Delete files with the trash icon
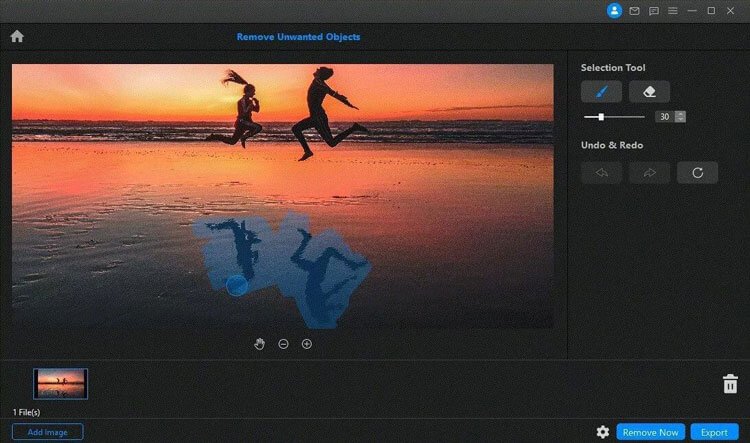This screenshot has height=443, width=750. (730, 384)
